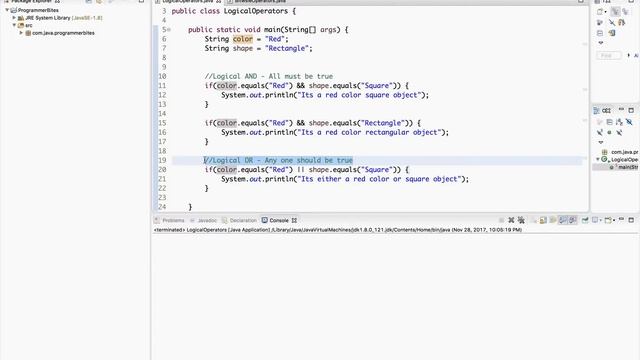Viewport: 640px width, 360px height.
Task: Click Remove All Terminated Launches double-X icon
Action: [521, 220]
